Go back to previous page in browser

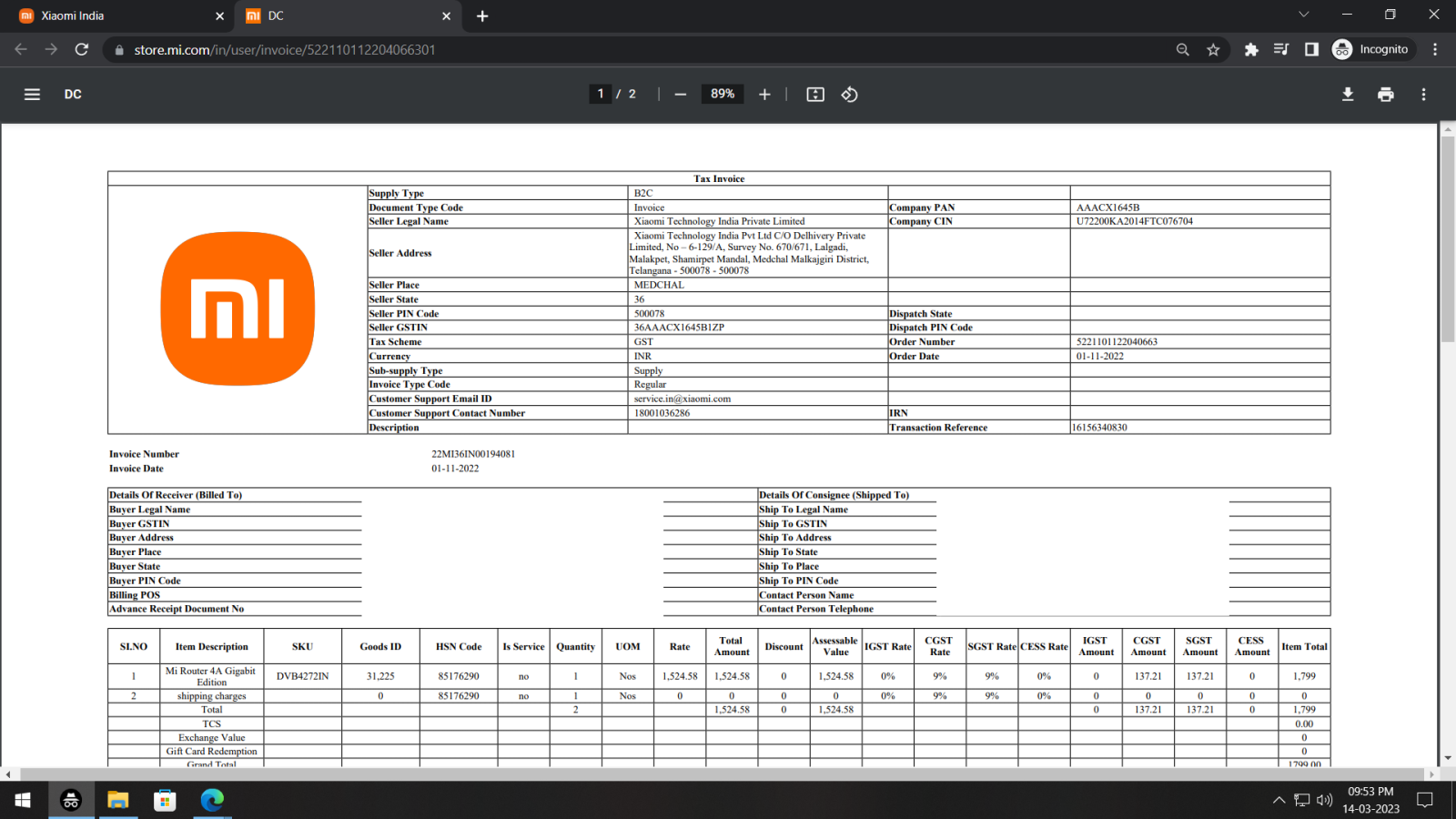(21, 49)
